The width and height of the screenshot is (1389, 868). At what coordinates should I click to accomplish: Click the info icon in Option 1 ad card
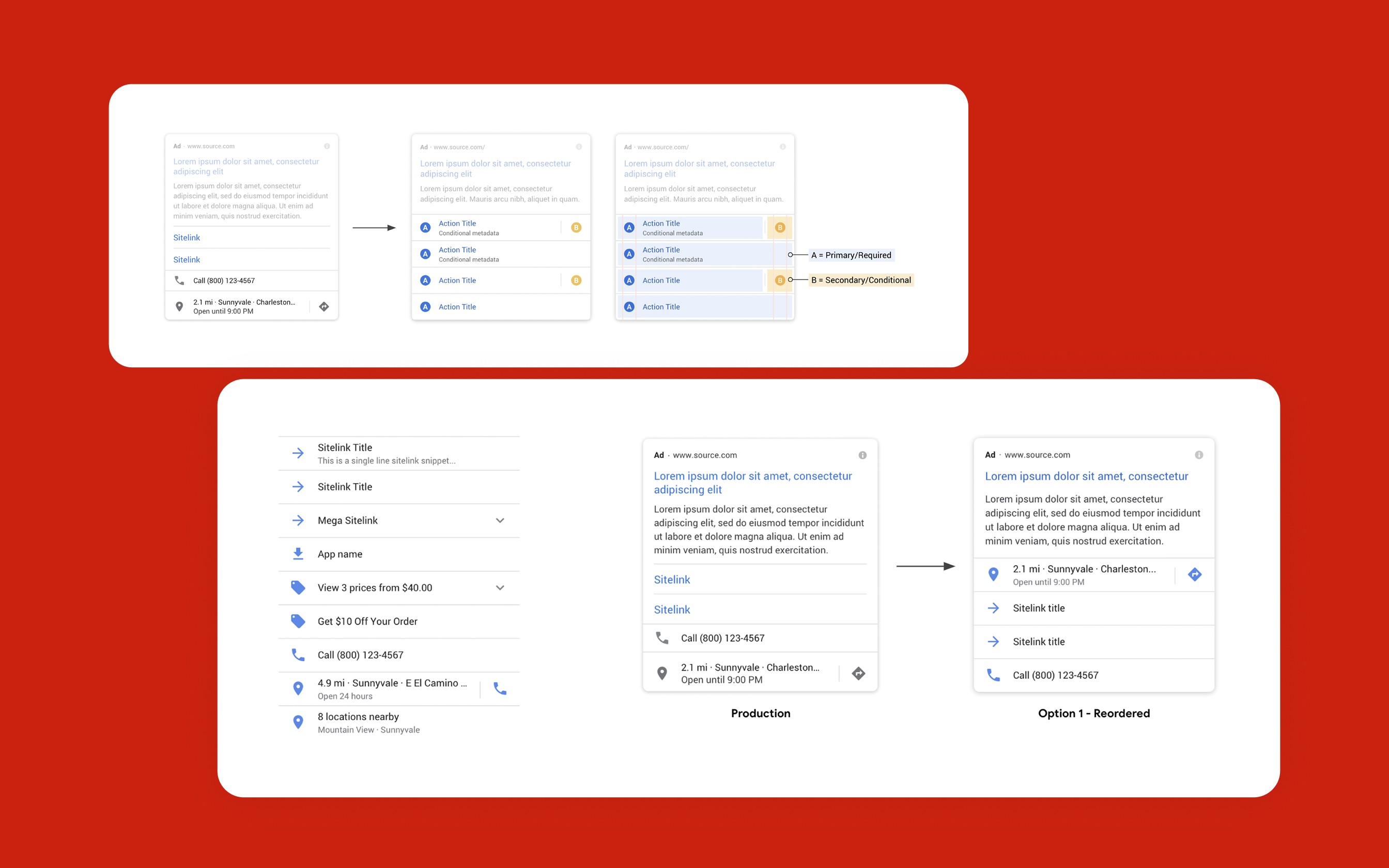1198,455
